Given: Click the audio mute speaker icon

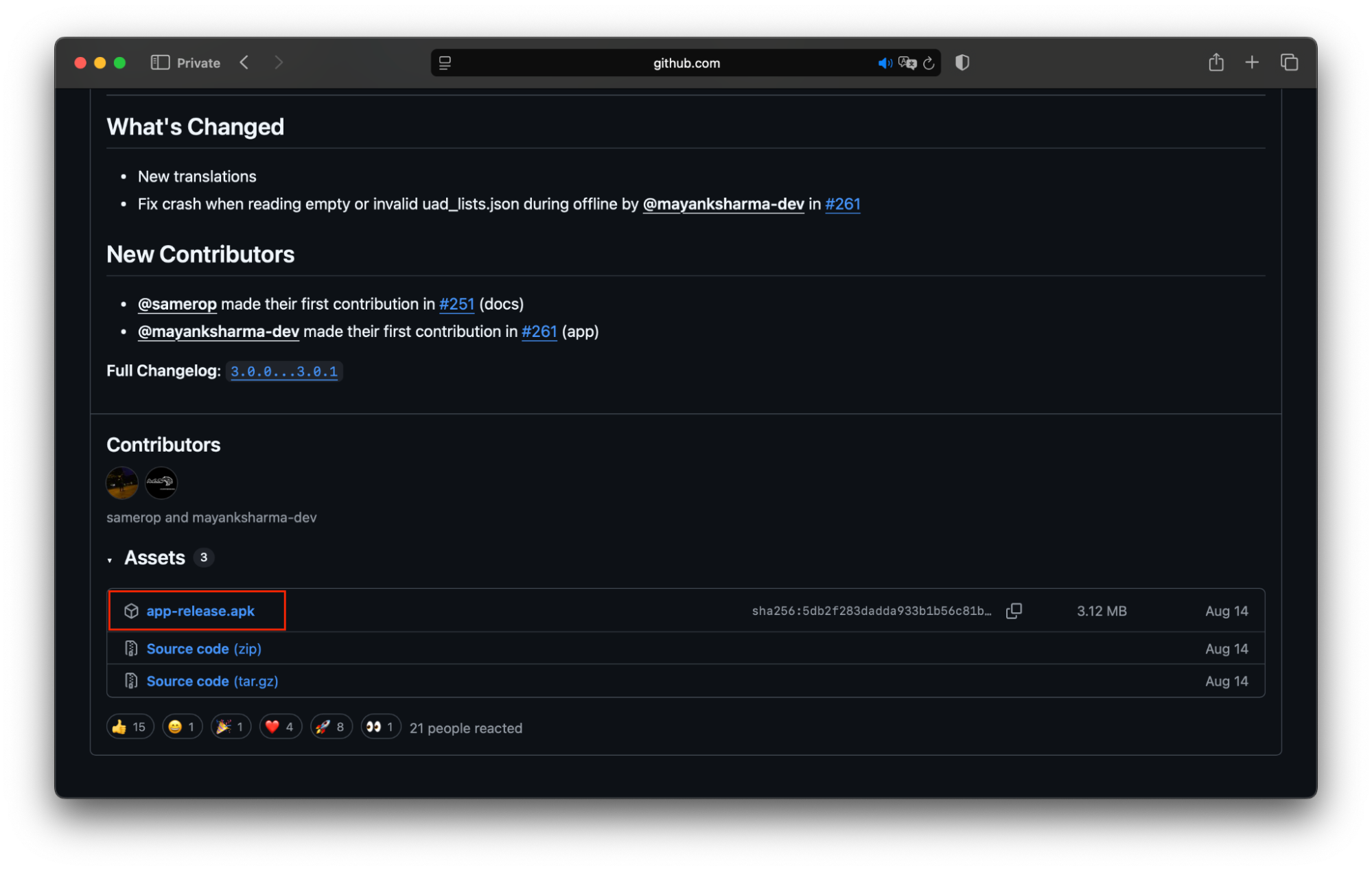Looking at the screenshot, I should [x=884, y=63].
